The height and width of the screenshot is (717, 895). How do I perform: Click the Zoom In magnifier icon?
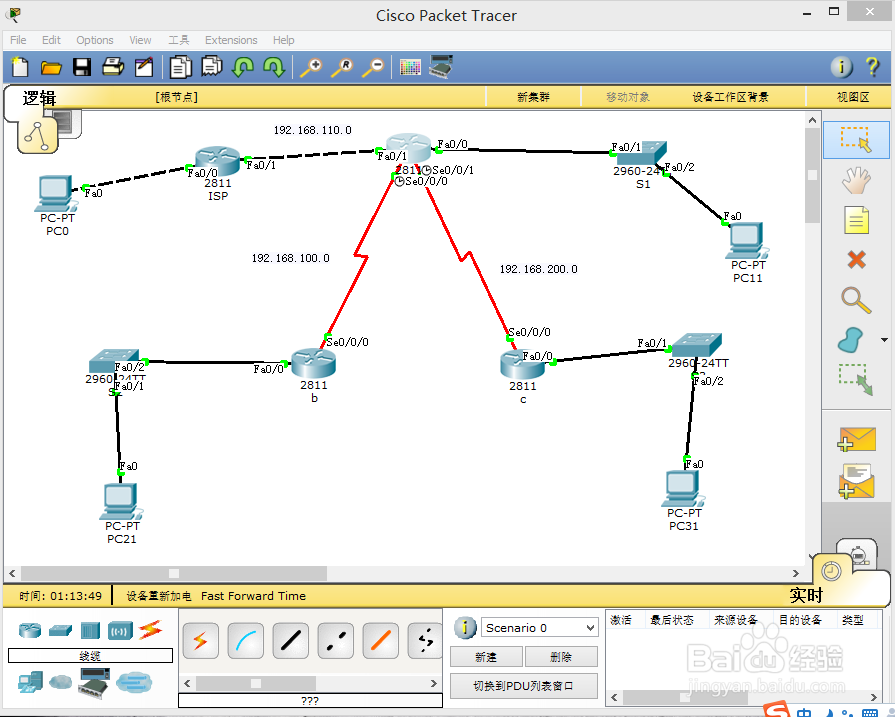pyautogui.click(x=311, y=67)
